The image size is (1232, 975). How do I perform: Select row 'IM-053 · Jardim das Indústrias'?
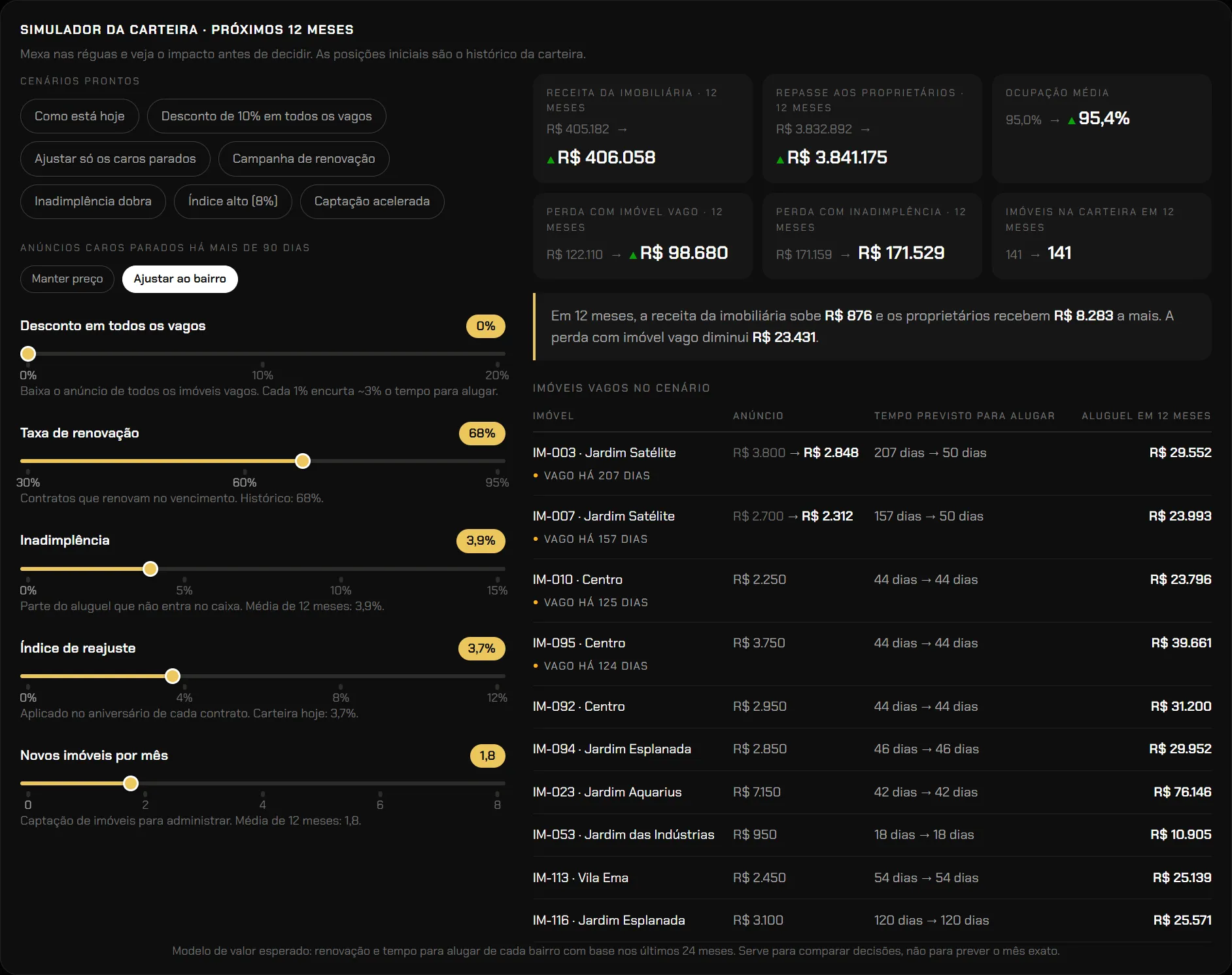pyautogui.click(x=872, y=835)
